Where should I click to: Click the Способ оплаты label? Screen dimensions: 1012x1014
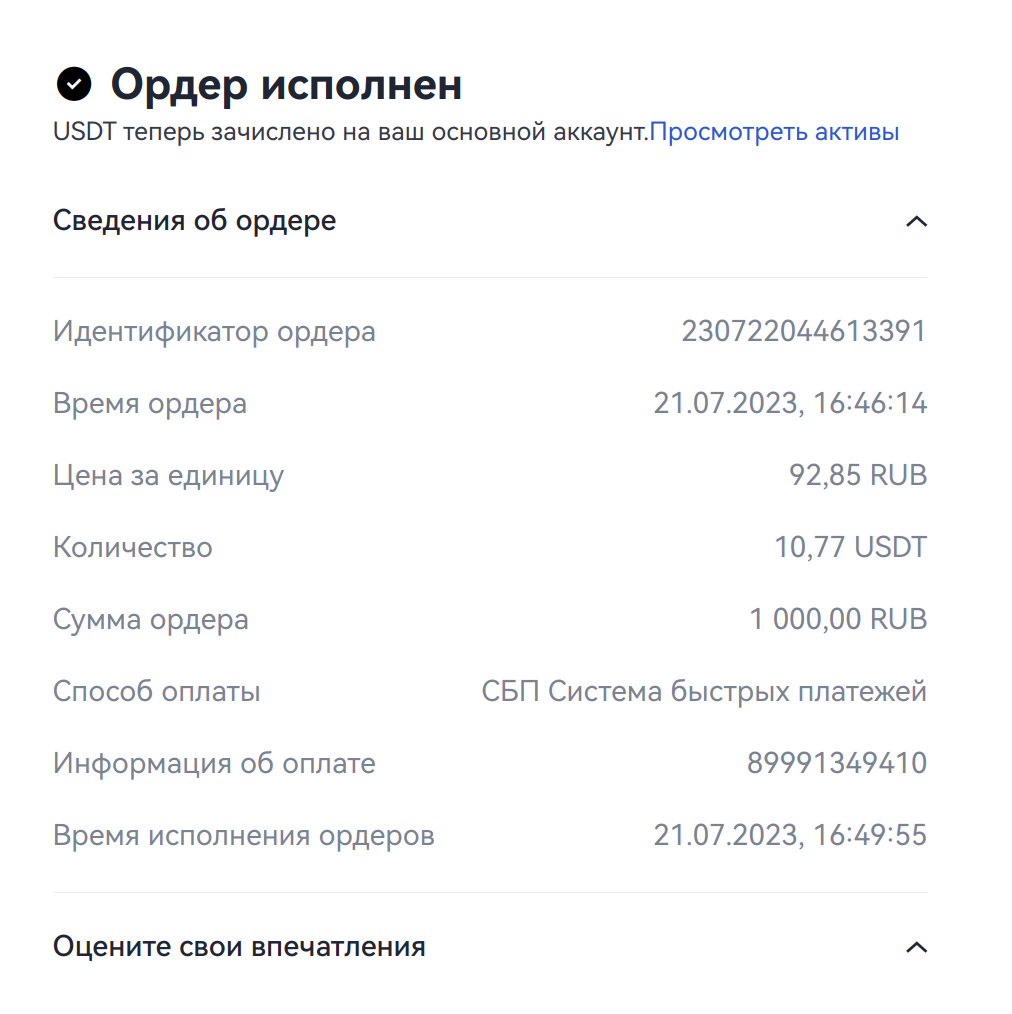click(156, 692)
